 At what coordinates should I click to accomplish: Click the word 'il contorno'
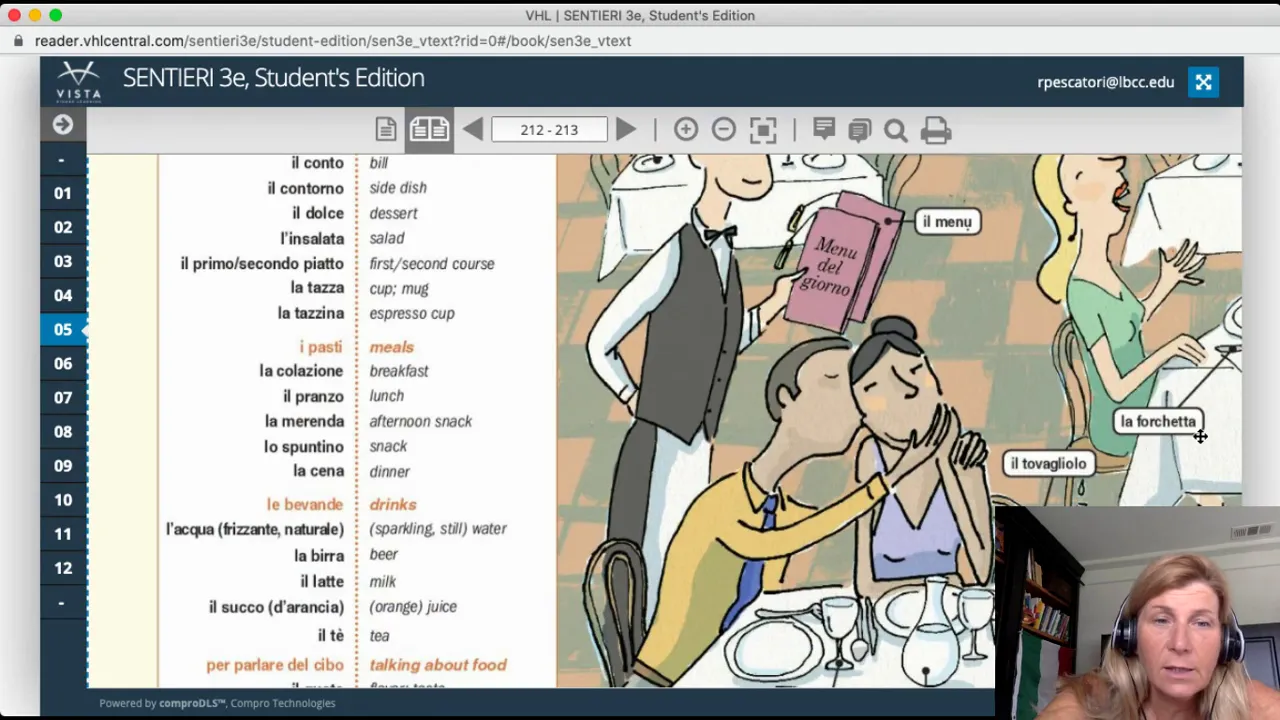305,188
